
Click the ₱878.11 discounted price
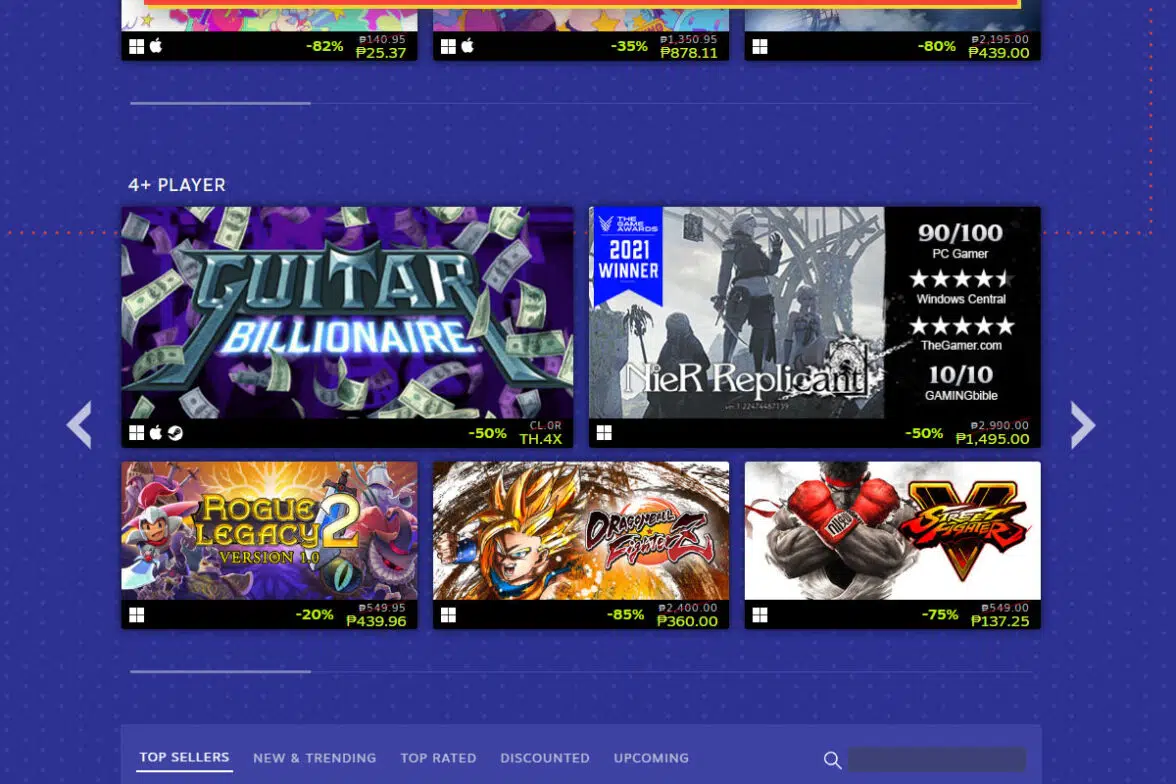[x=688, y=53]
